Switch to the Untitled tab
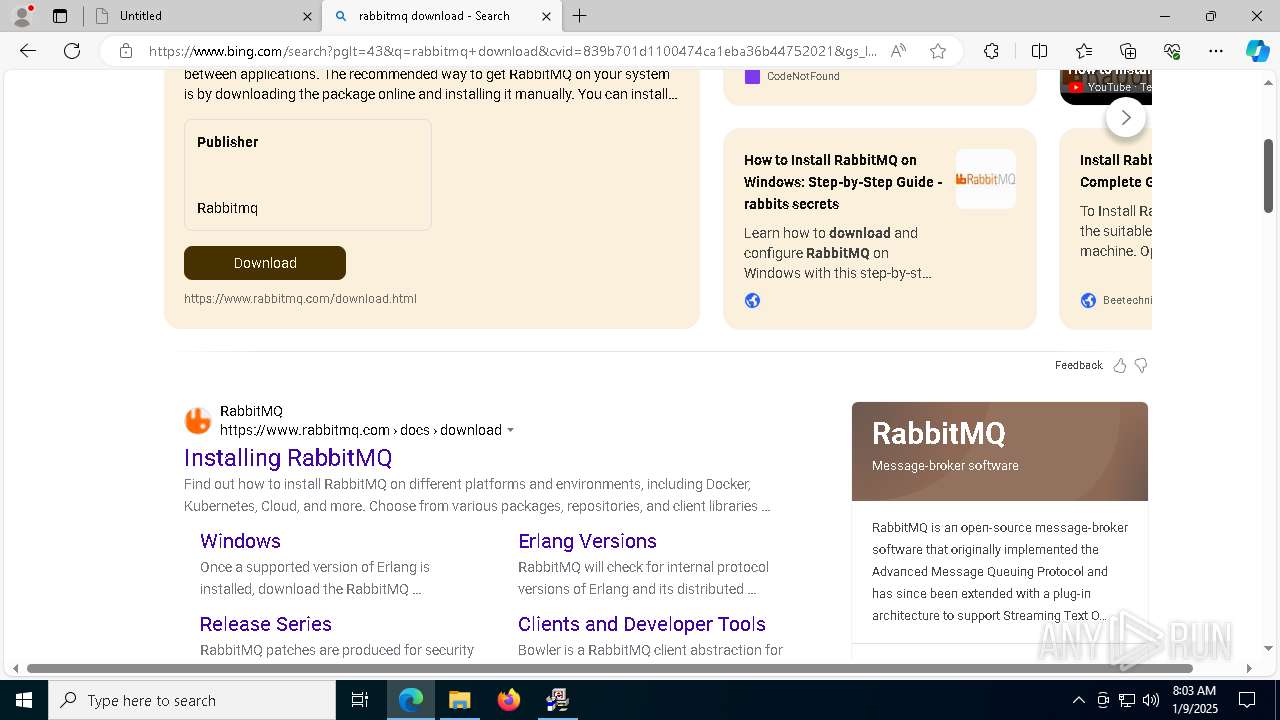The image size is (1280, 720). [203, 16]
